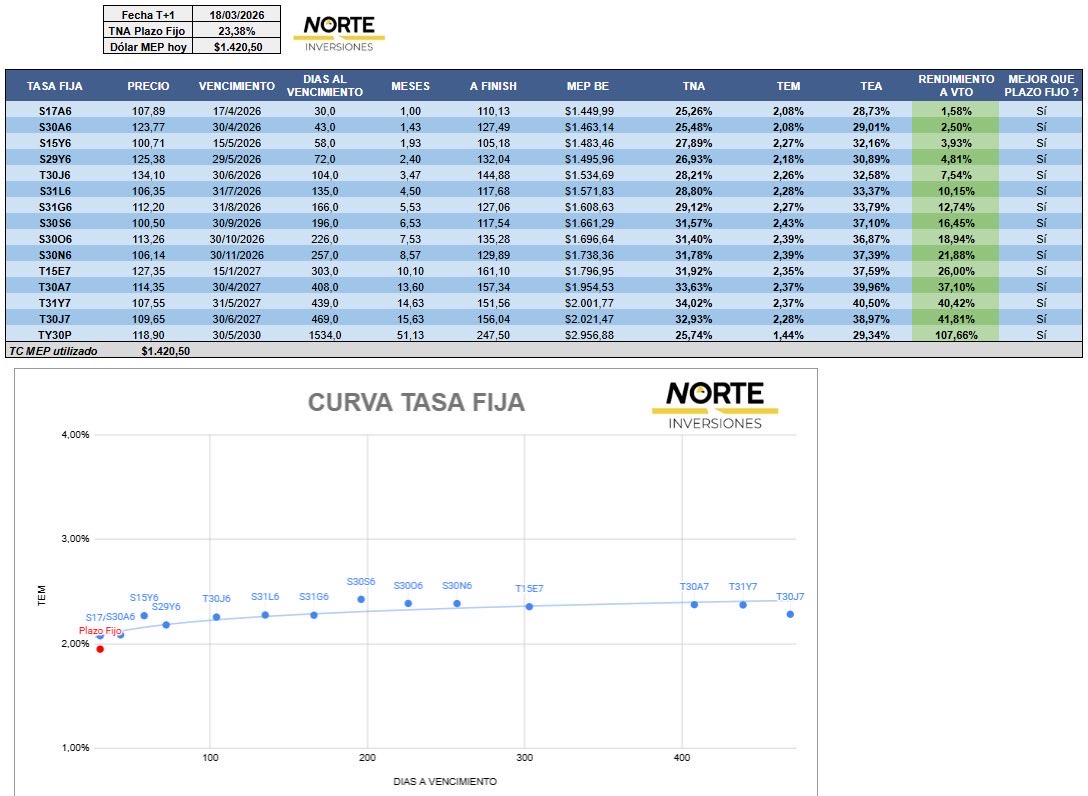Click the price 107,89 for S17A6
Viewport: 1088px width, 796px height.
pos(148,111)
